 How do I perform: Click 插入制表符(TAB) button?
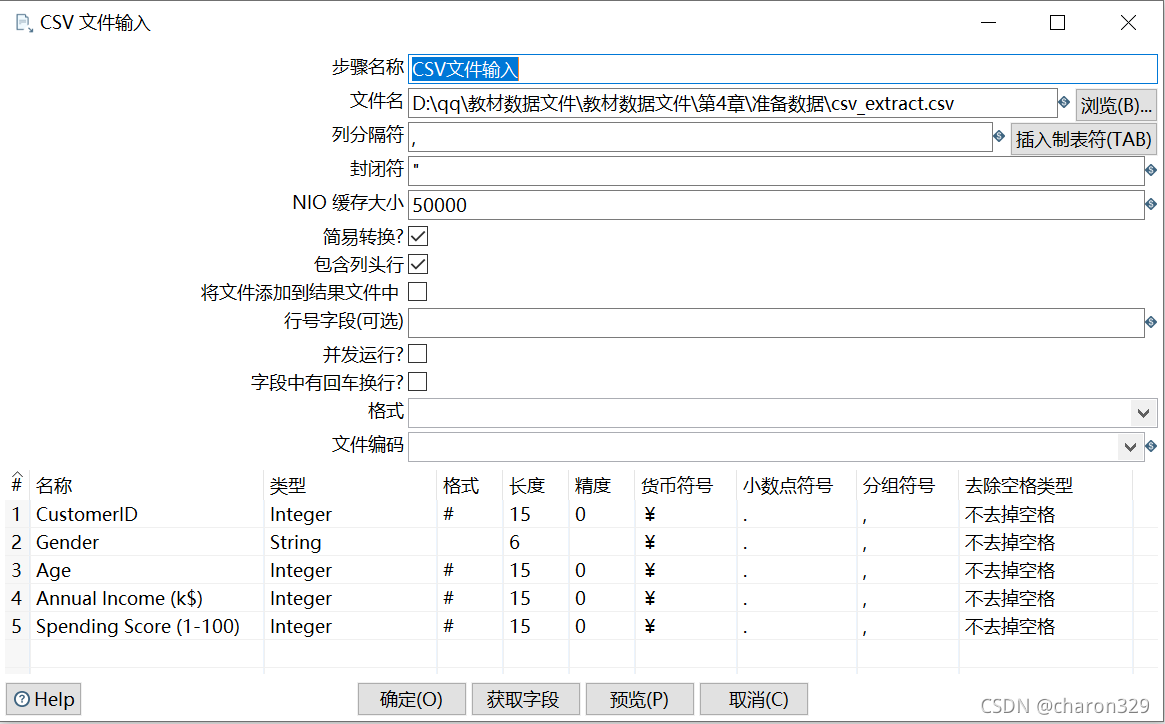point(1083,138)
